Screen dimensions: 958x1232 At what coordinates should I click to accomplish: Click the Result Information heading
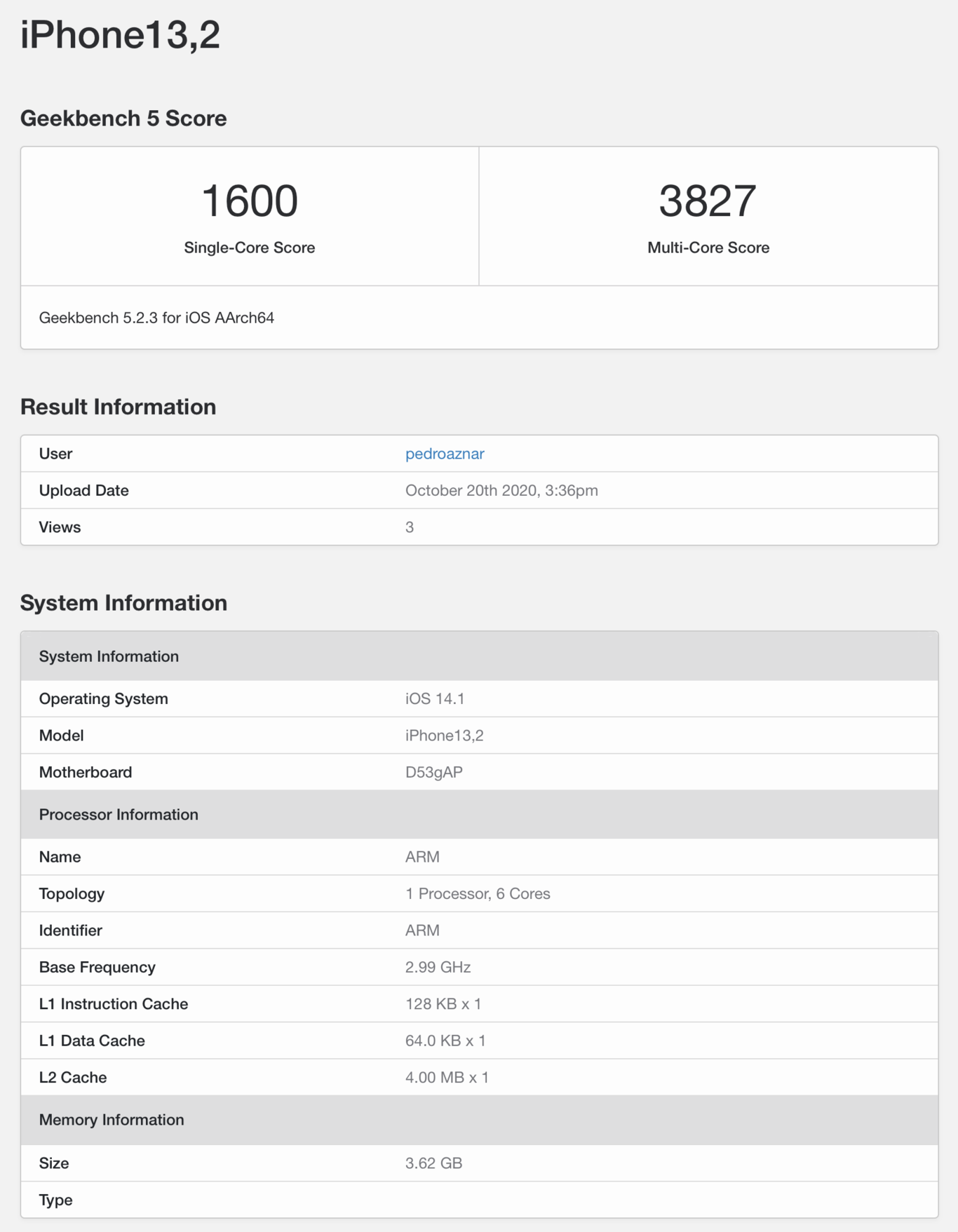[x=118, y=407]
